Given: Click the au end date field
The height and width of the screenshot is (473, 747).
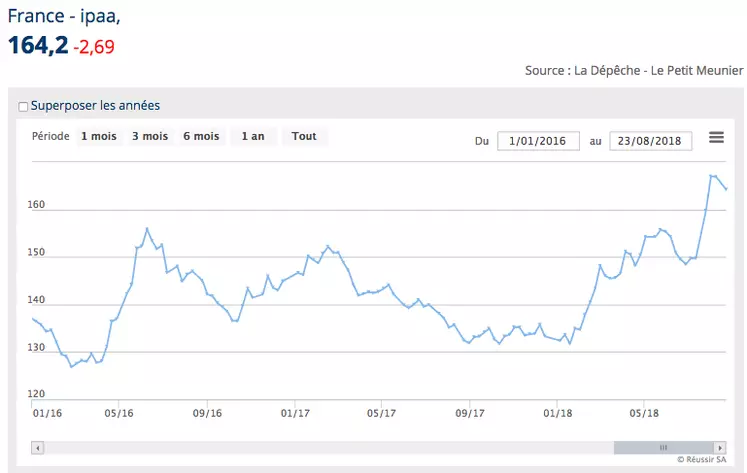Looking at the screenshot, I should click(650, 141).
